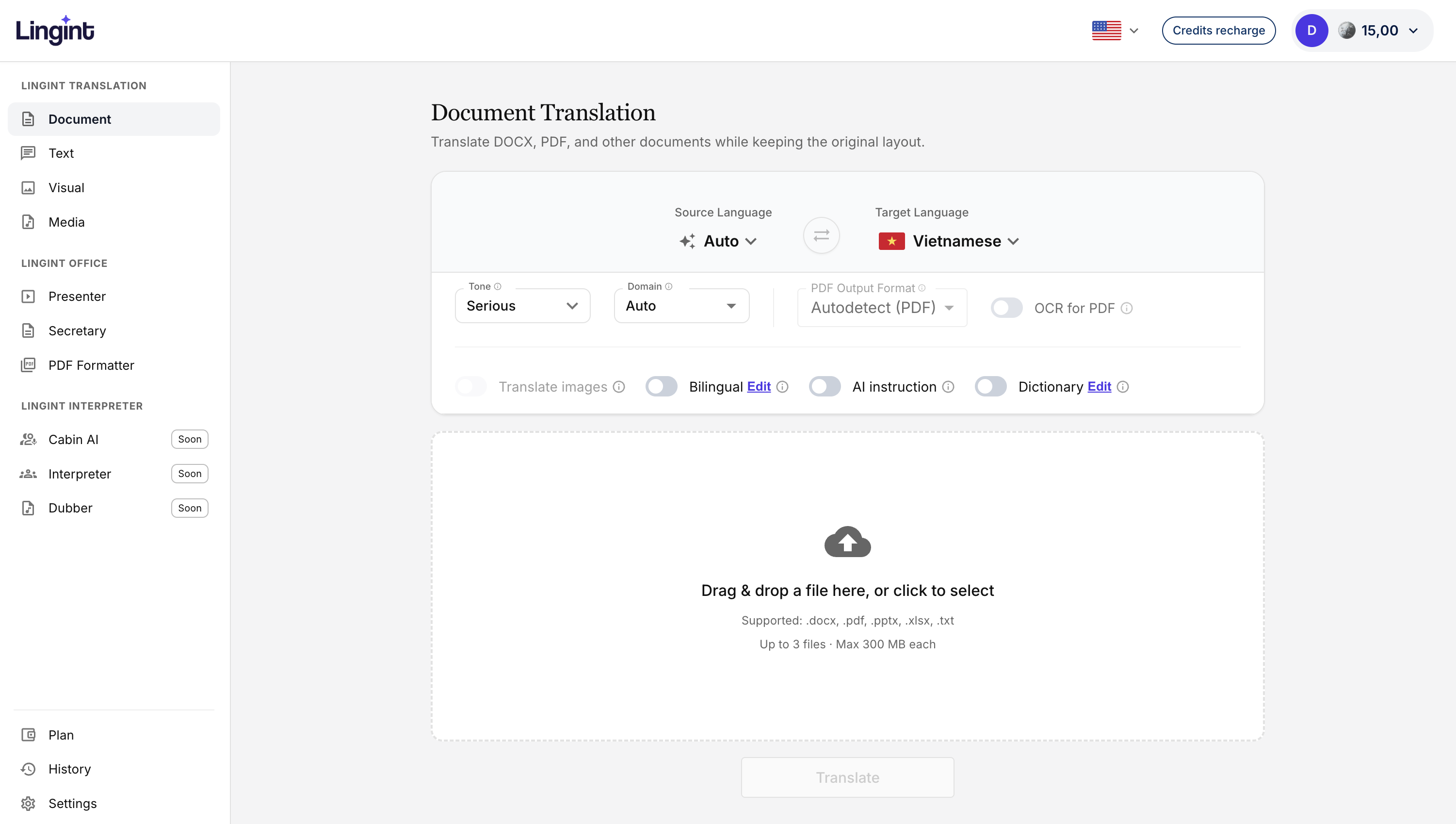
Task: Click the Visual image icon in sidebar
Action: click(28, 188)
